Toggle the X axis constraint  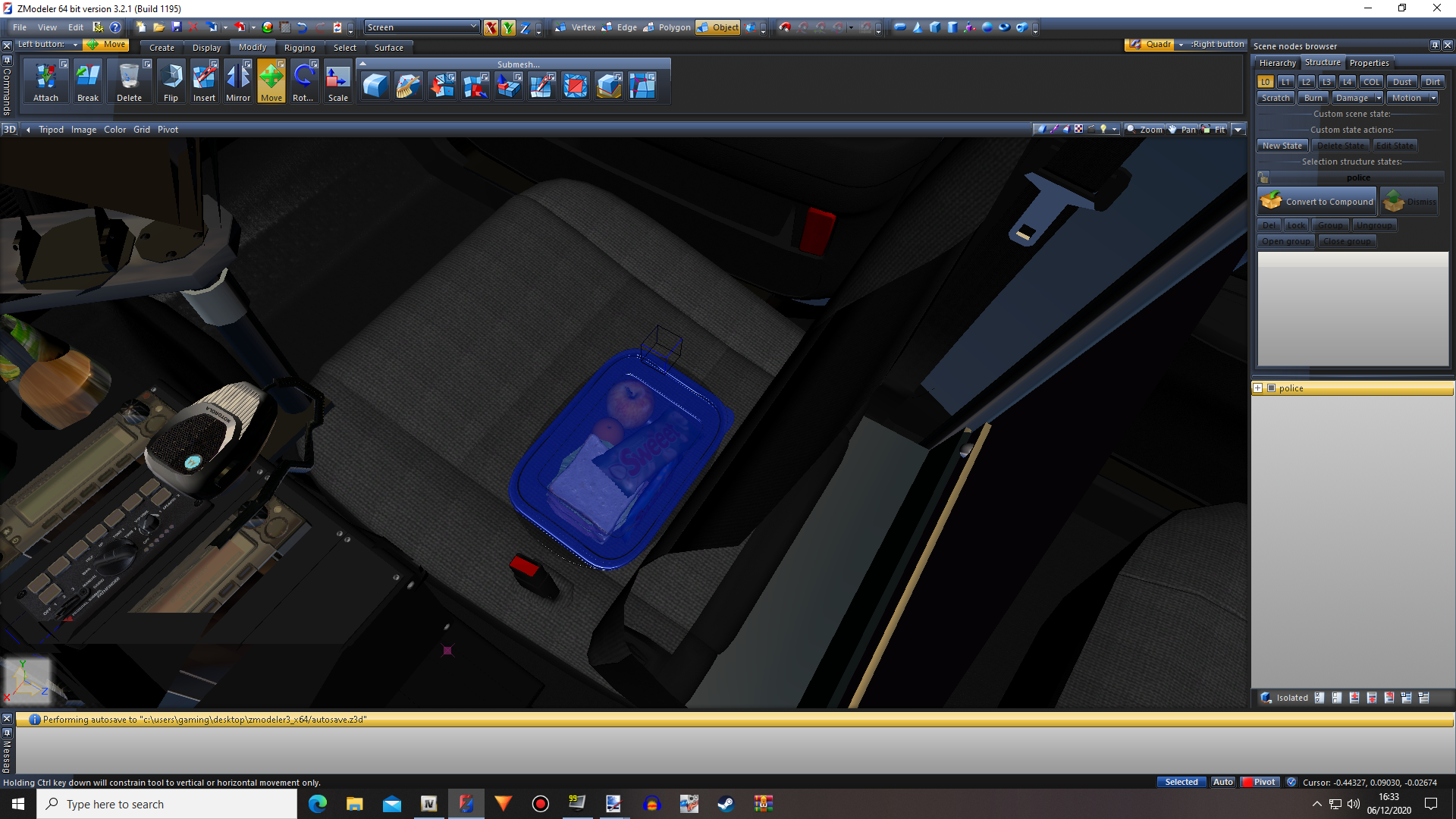[x=491, y=28]
